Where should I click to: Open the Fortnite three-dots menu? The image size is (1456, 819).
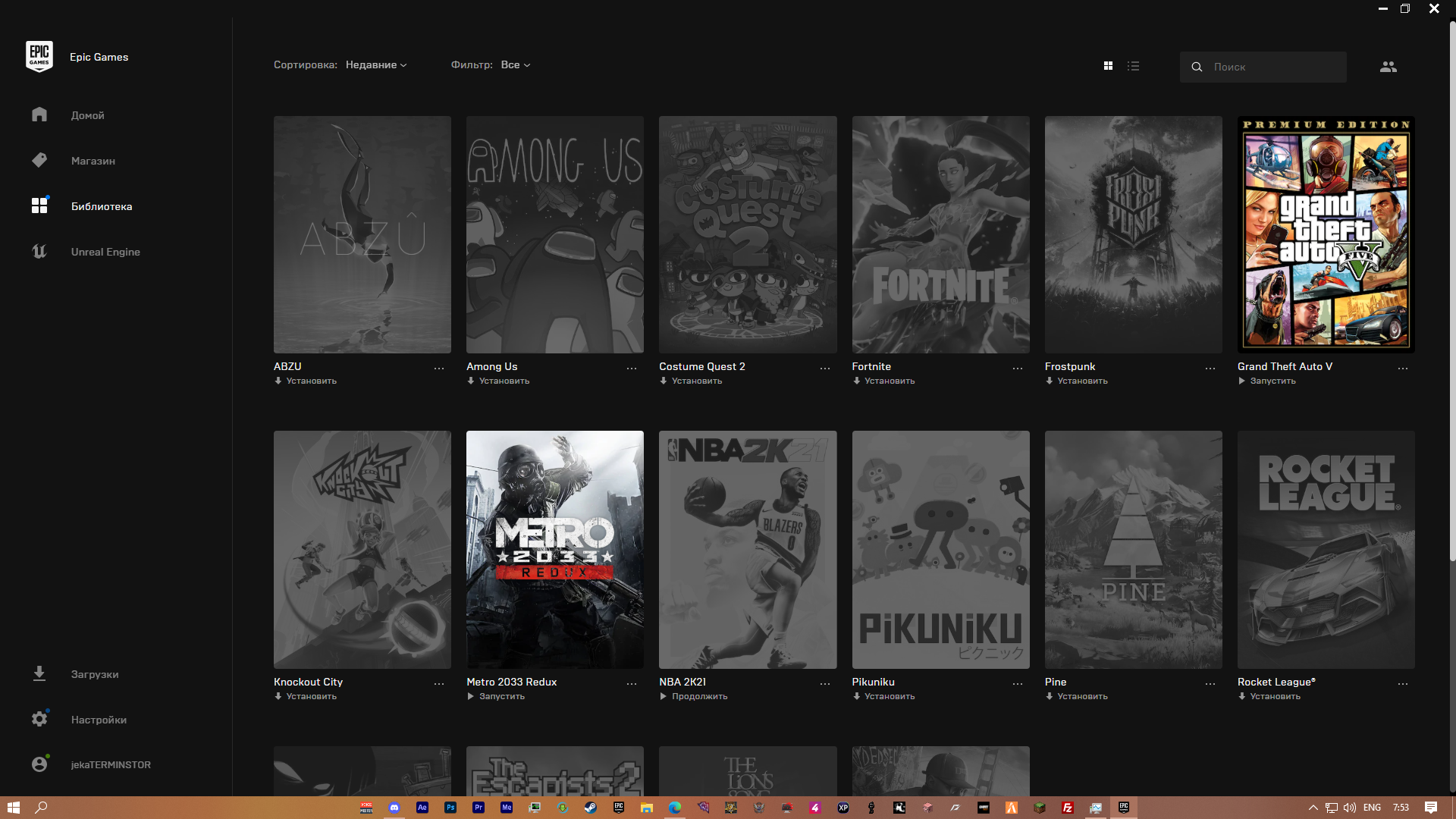point(1018,369)
